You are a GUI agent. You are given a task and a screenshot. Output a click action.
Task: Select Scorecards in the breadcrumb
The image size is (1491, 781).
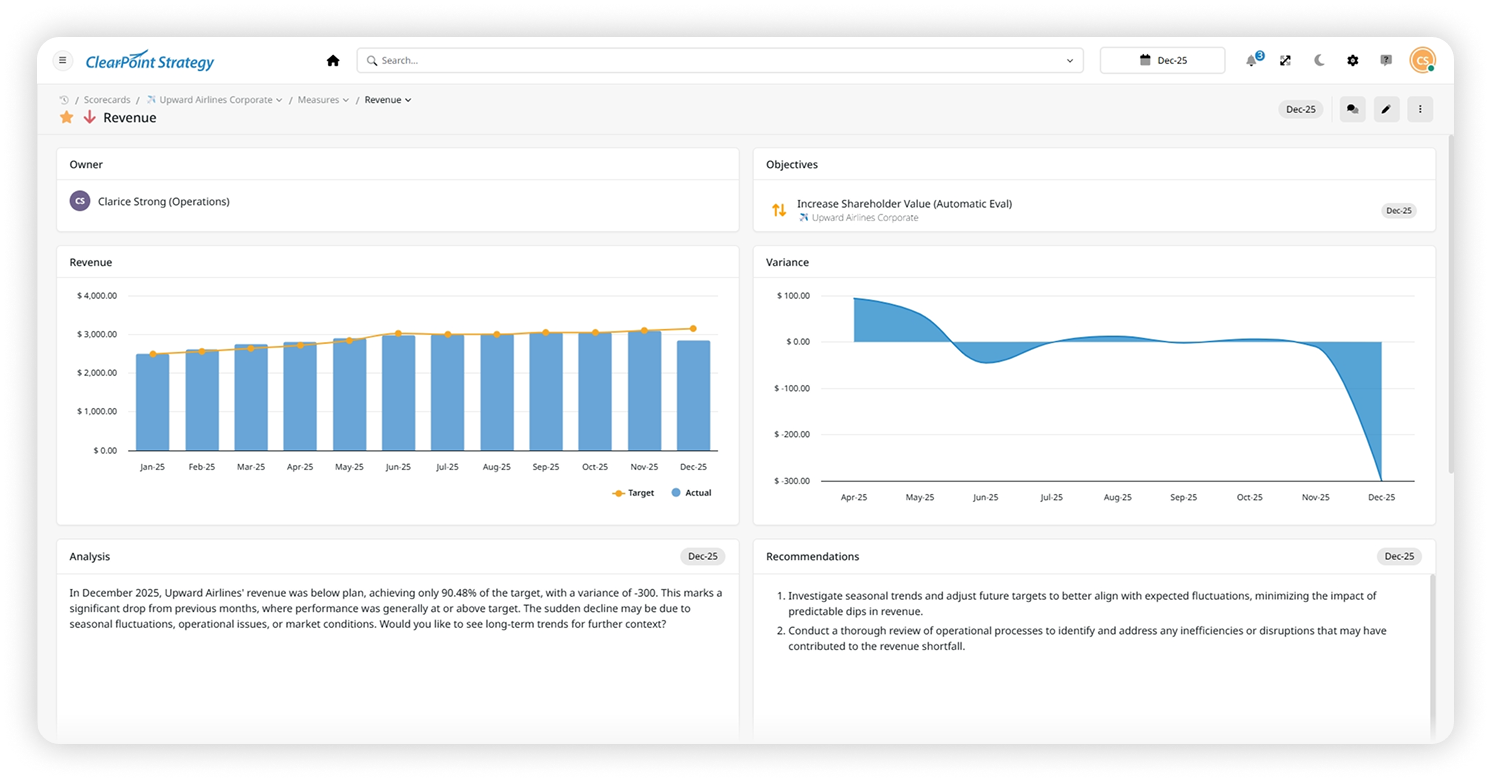tap(107, 99)
